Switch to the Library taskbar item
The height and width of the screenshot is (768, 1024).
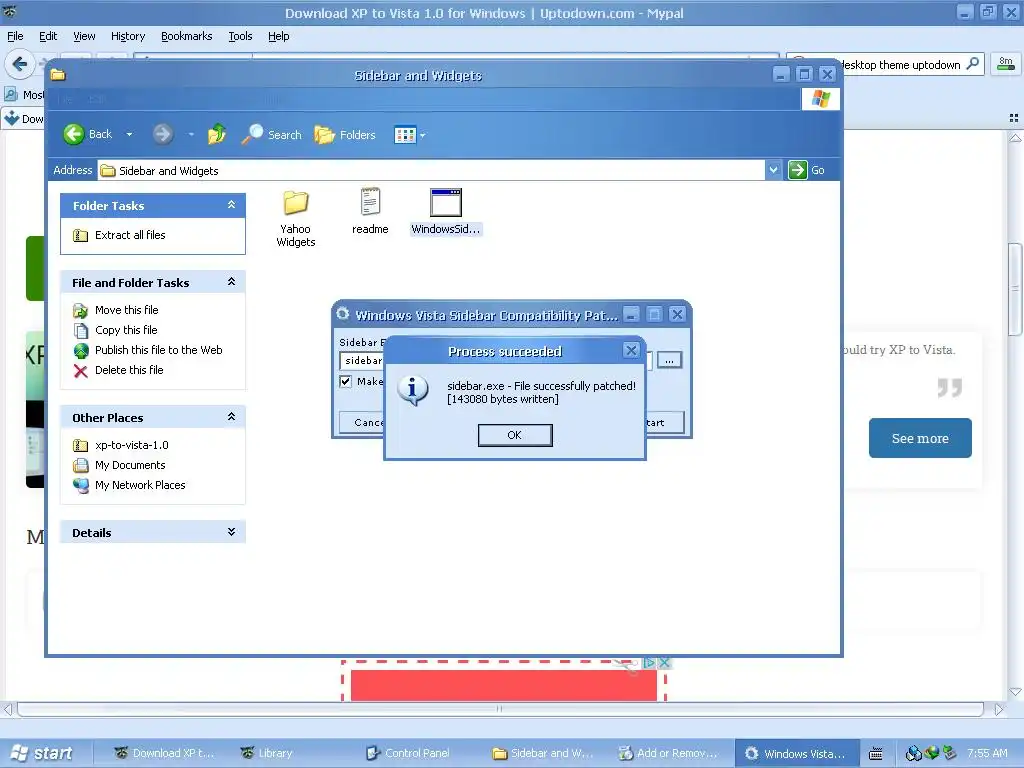click(x=267, y=754)
